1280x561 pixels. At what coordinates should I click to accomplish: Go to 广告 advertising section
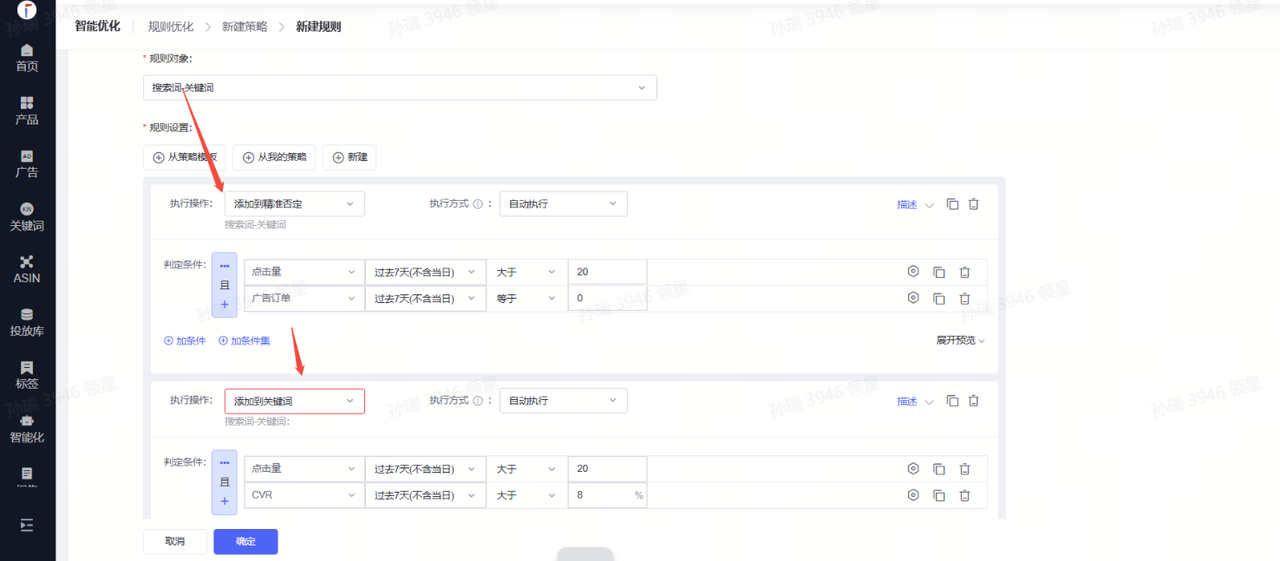(x=27, y=164)
